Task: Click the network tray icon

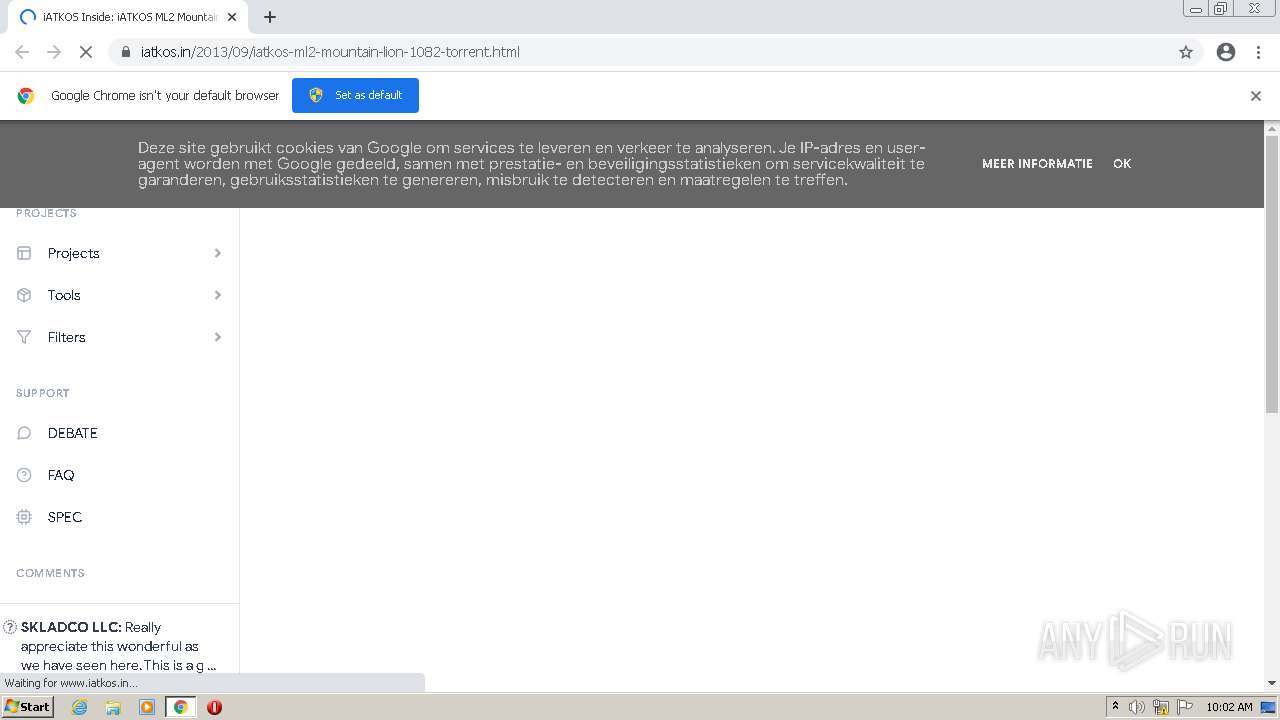Action: (x=1161, y=707)
